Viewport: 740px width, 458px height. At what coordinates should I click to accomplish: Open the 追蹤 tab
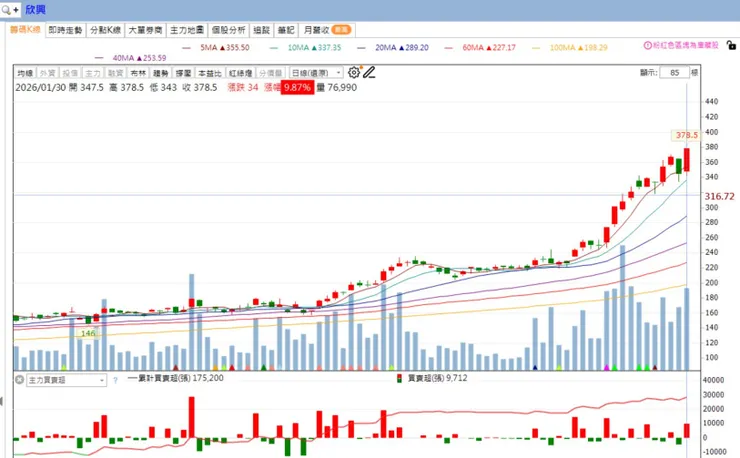click(261, 30)
